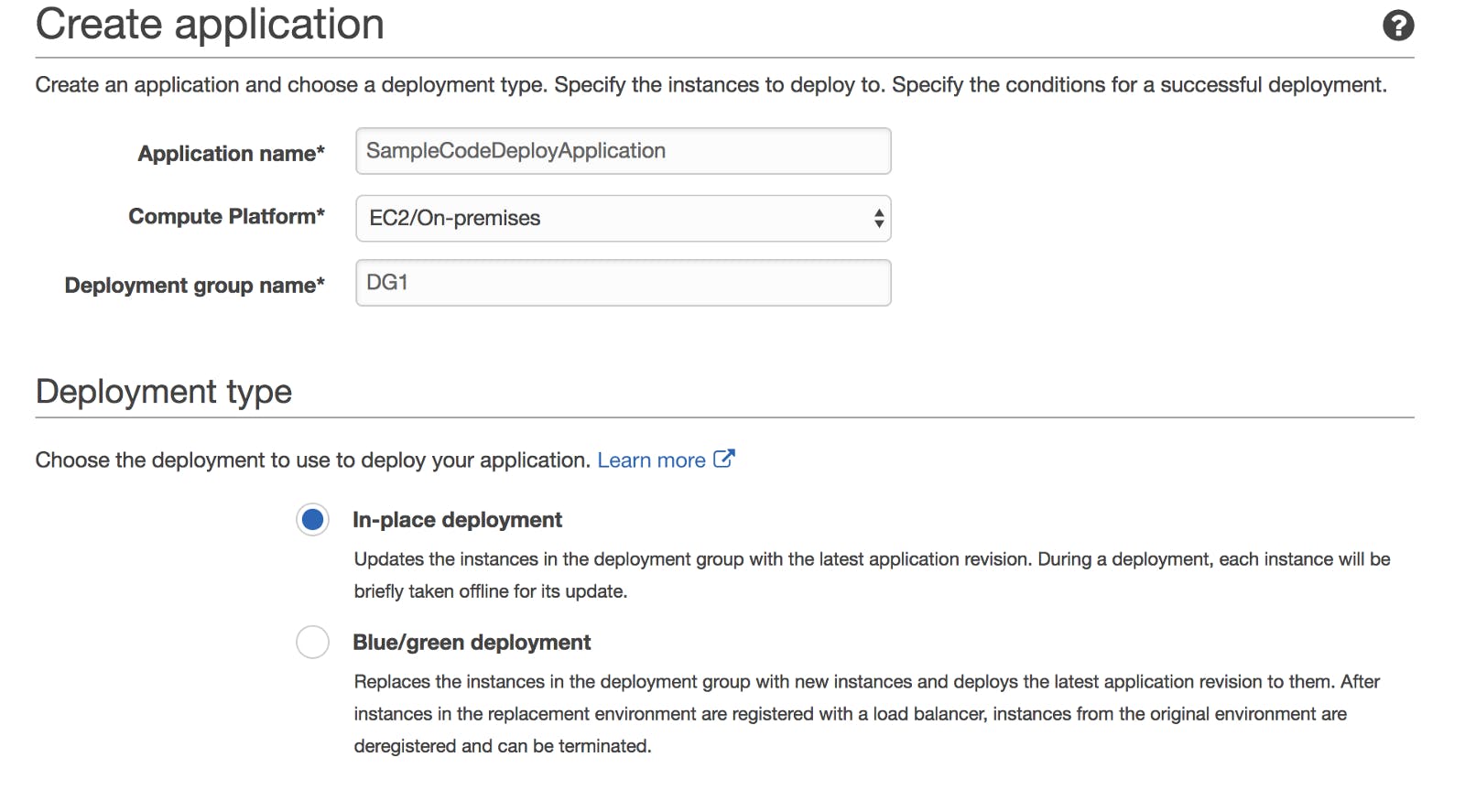Click the "Deployment type" section heading

164,392
